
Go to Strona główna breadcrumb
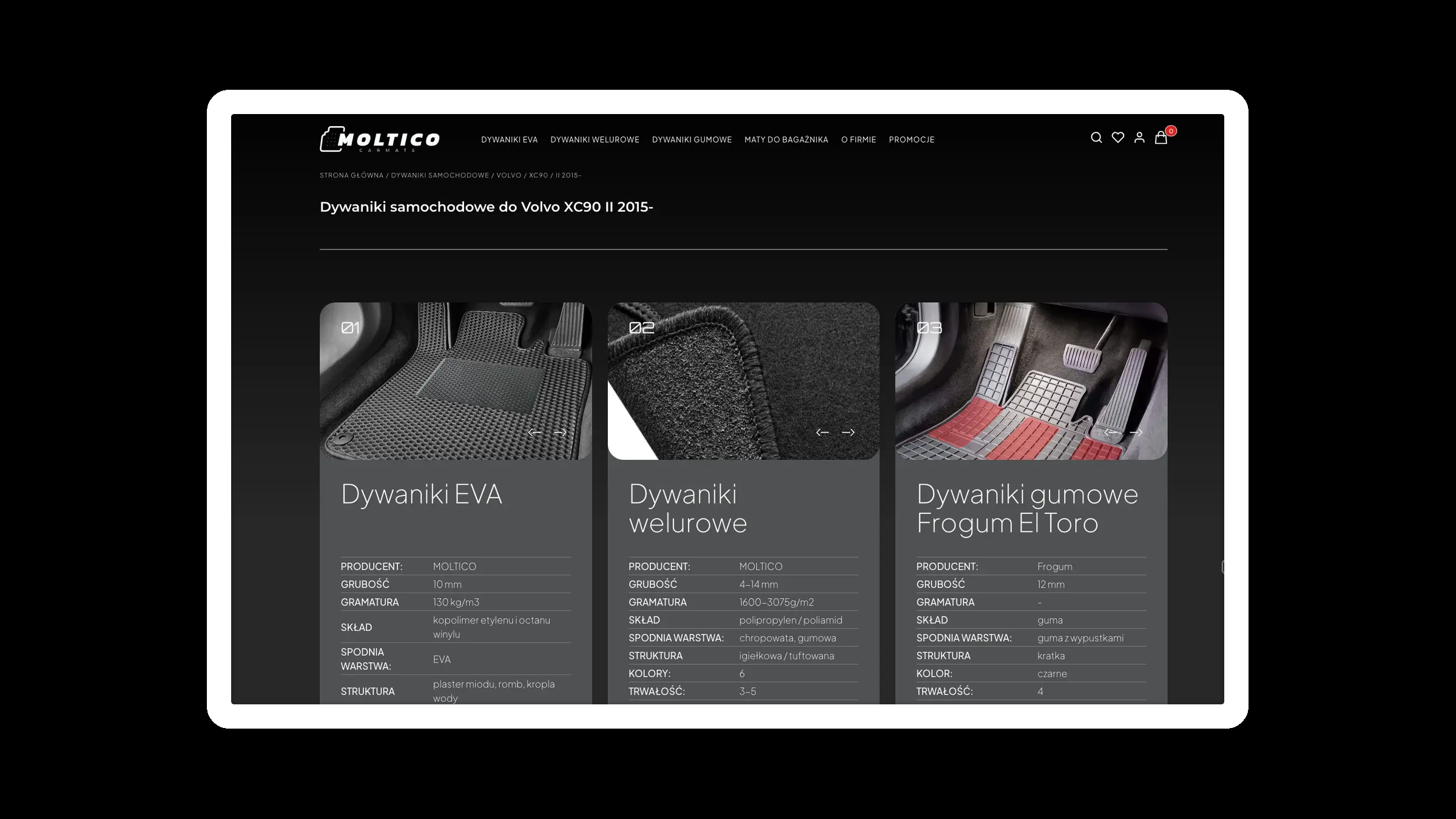coord(351,175)
